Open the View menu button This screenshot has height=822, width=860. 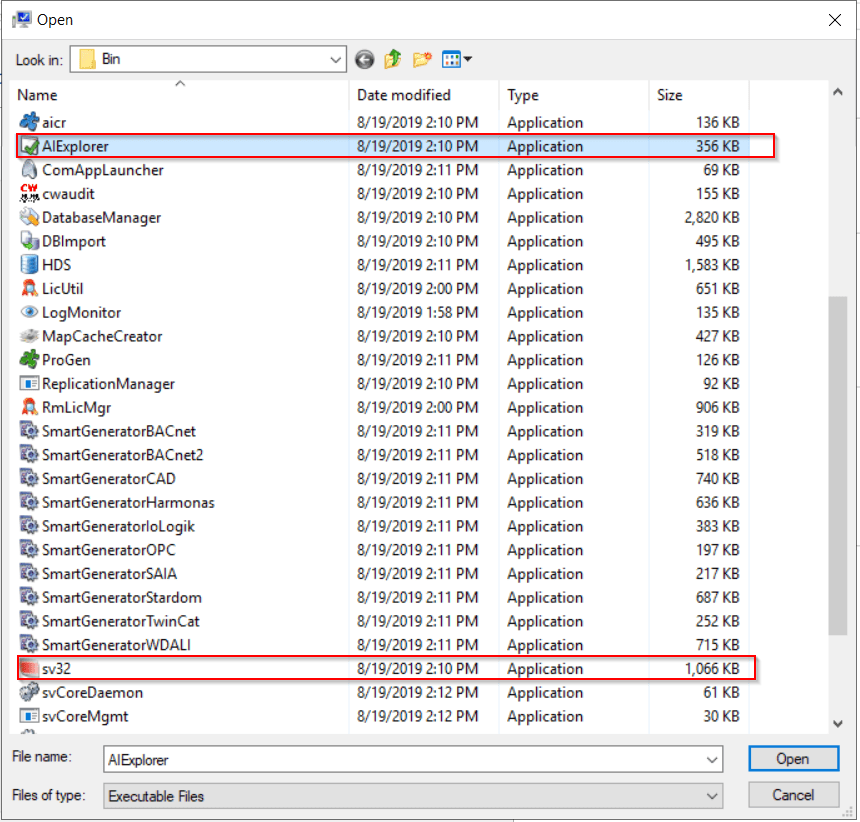(x=457, y=59)
